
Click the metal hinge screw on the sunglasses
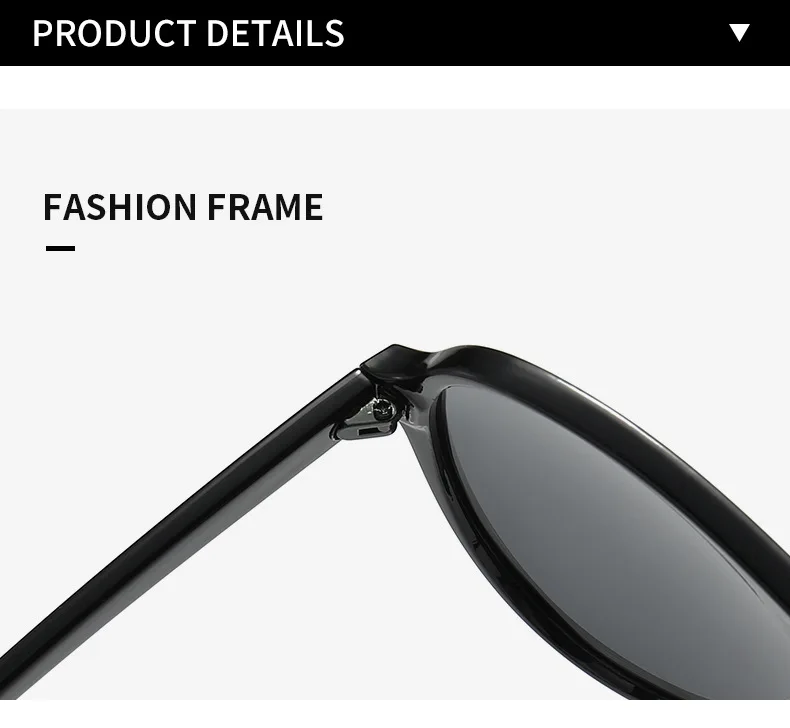click(382, 407)
